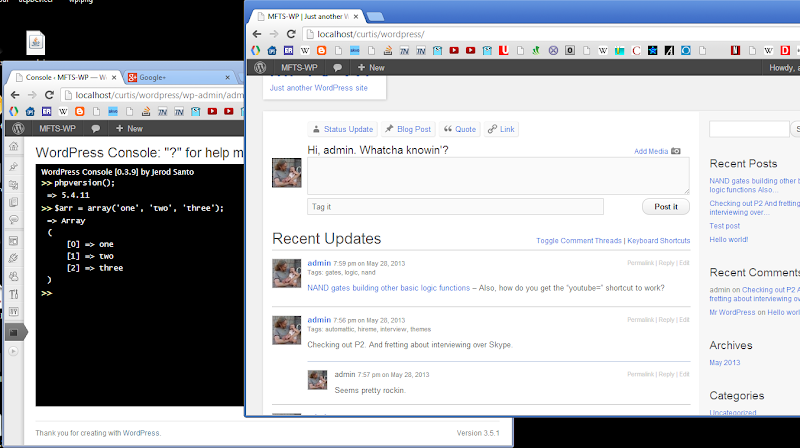Open MFTS-WP menu in site admin bar
Screen dimensions: 800x448
click(x=299, y=67)
